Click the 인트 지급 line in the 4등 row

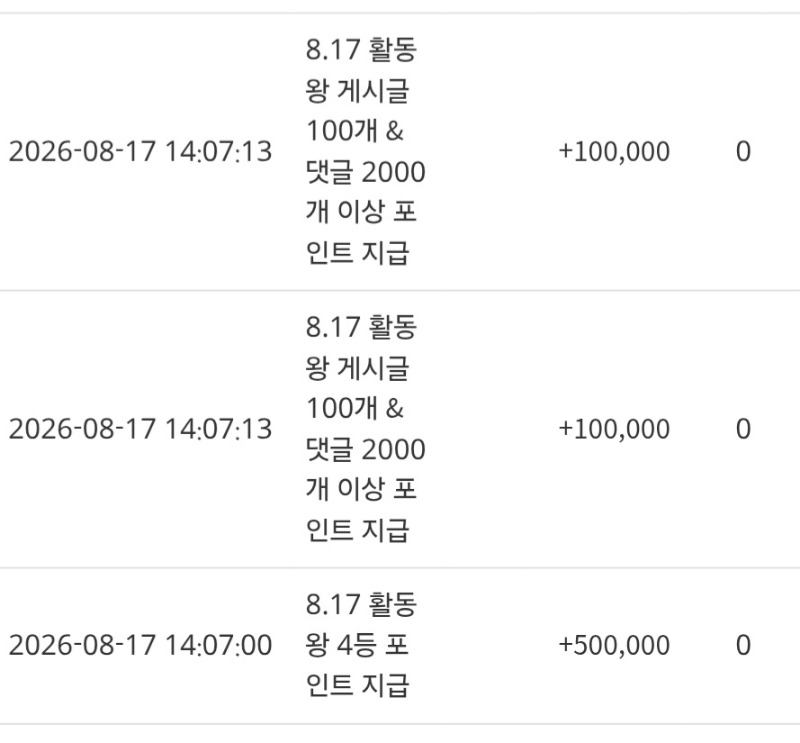click(358, 686)
